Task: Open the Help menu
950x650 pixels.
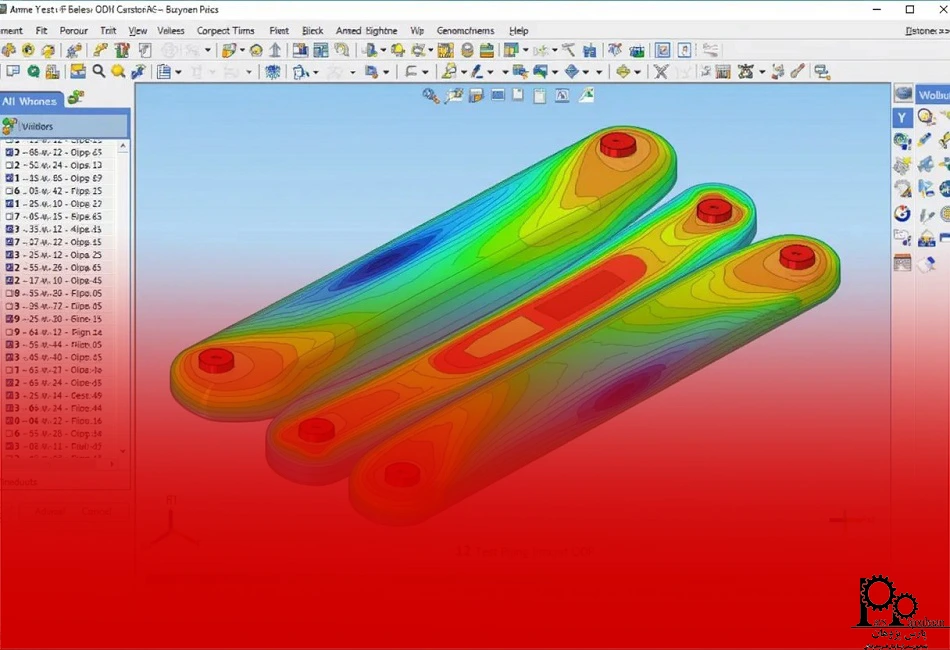Action: (x=518, y=31)
